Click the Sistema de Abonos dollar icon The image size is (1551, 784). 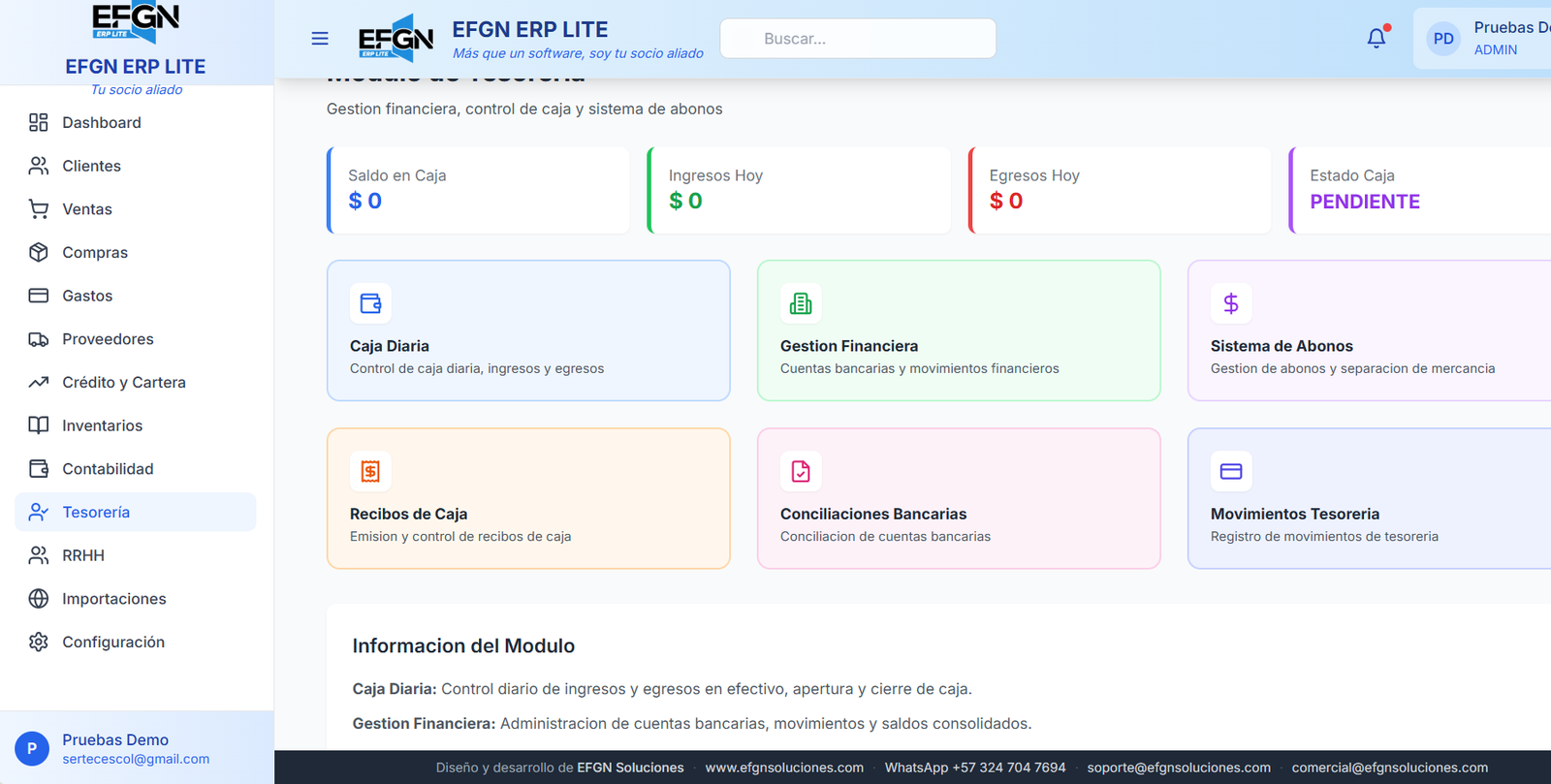[x=1231, y=303]
